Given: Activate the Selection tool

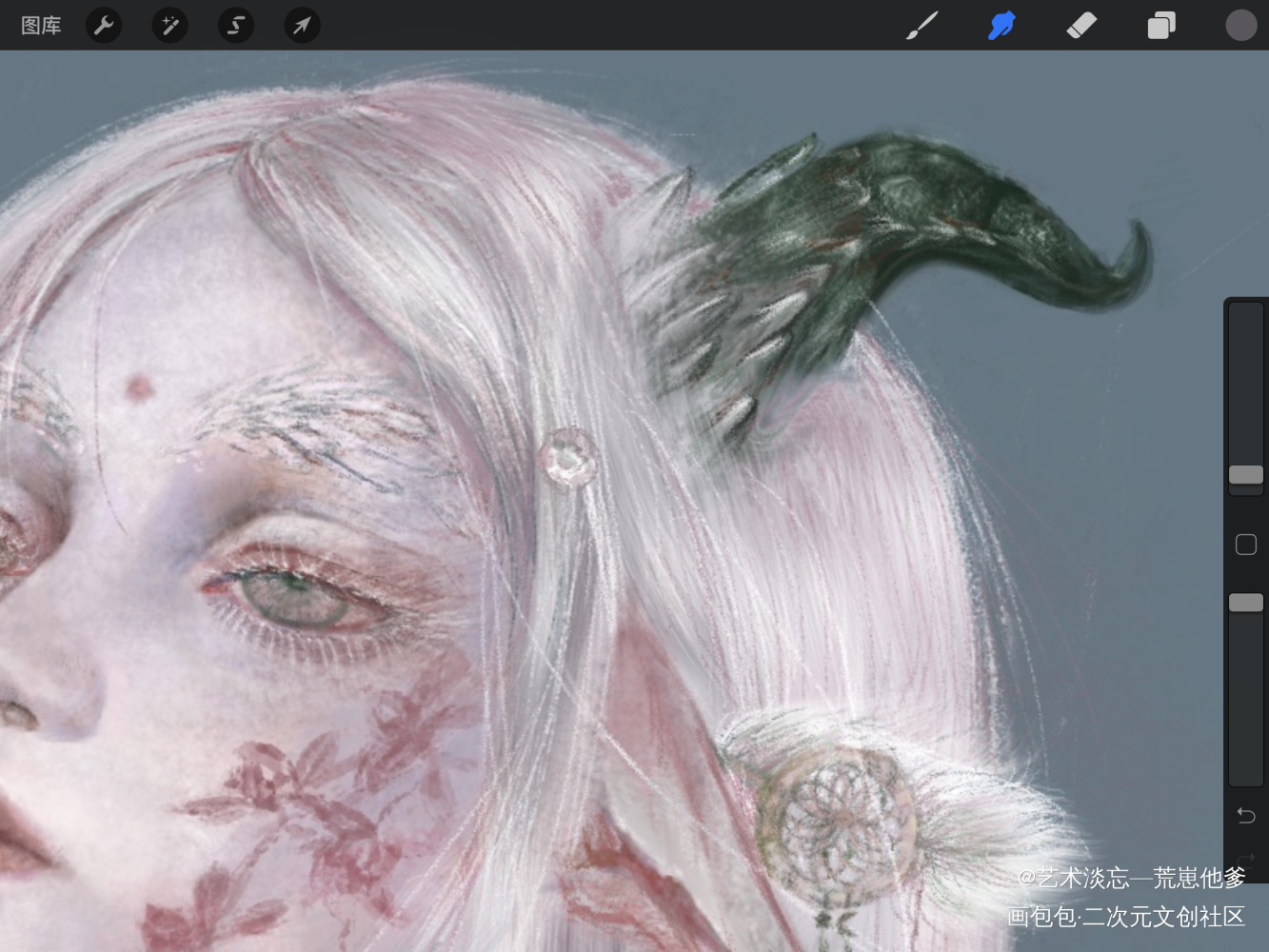Looking at the screenshot, I should point(235,26).
